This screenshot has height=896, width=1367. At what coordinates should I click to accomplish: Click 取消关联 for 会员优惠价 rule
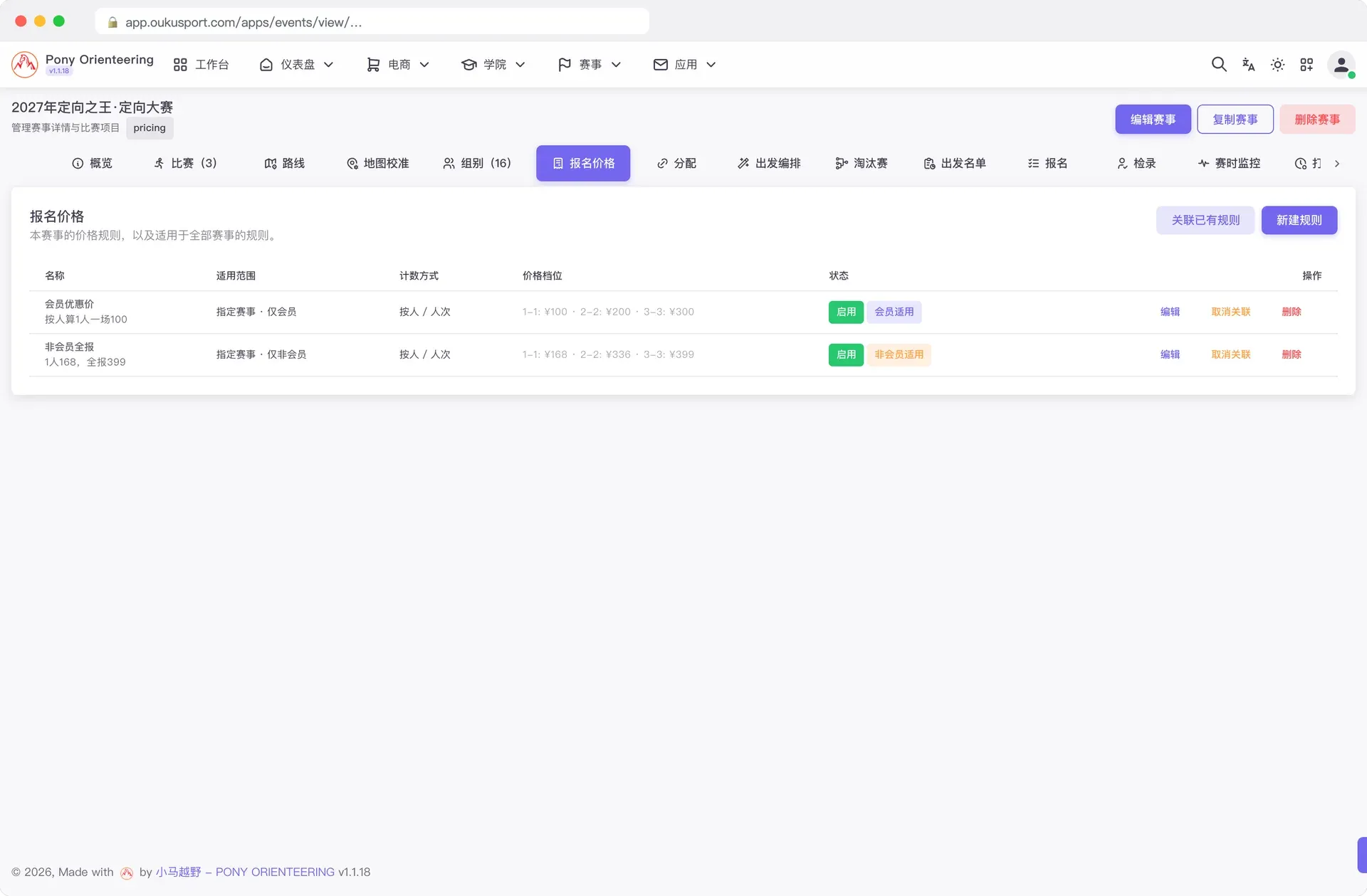(x=1231, y=312)
